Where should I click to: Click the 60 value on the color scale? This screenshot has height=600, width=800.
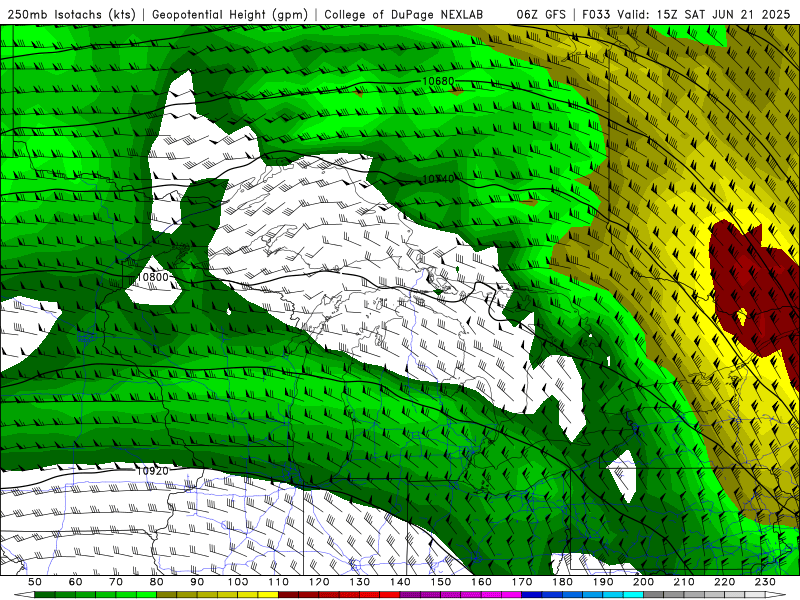click(x=76, y=582)
